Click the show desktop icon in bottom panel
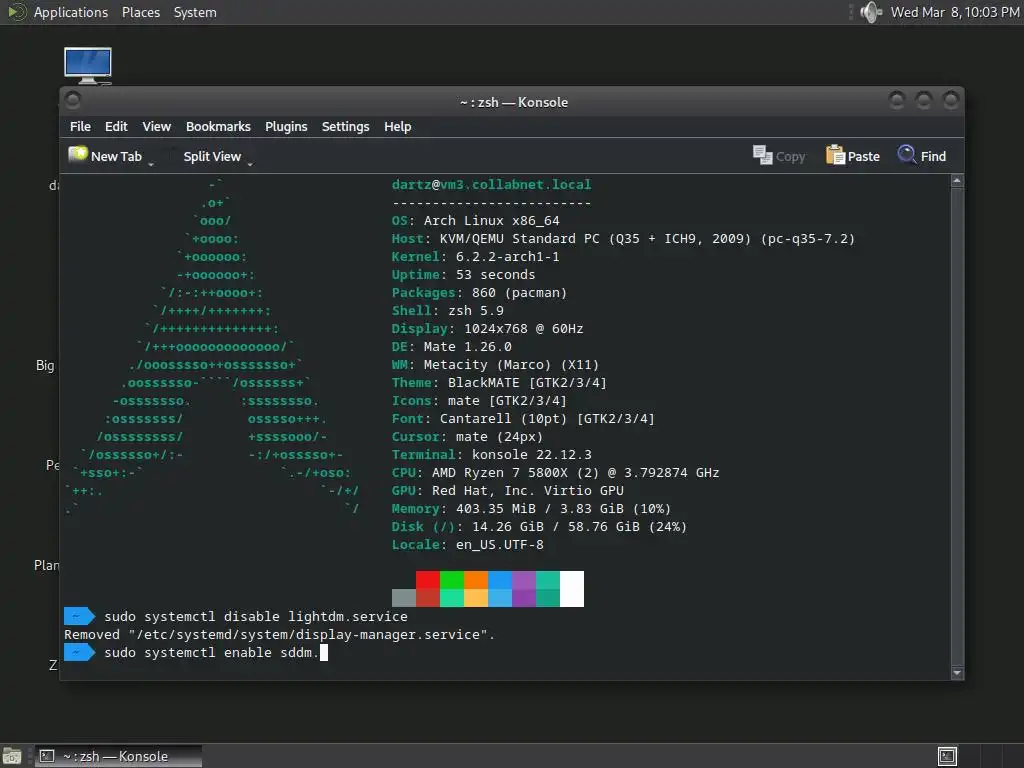 pos(12,756)
